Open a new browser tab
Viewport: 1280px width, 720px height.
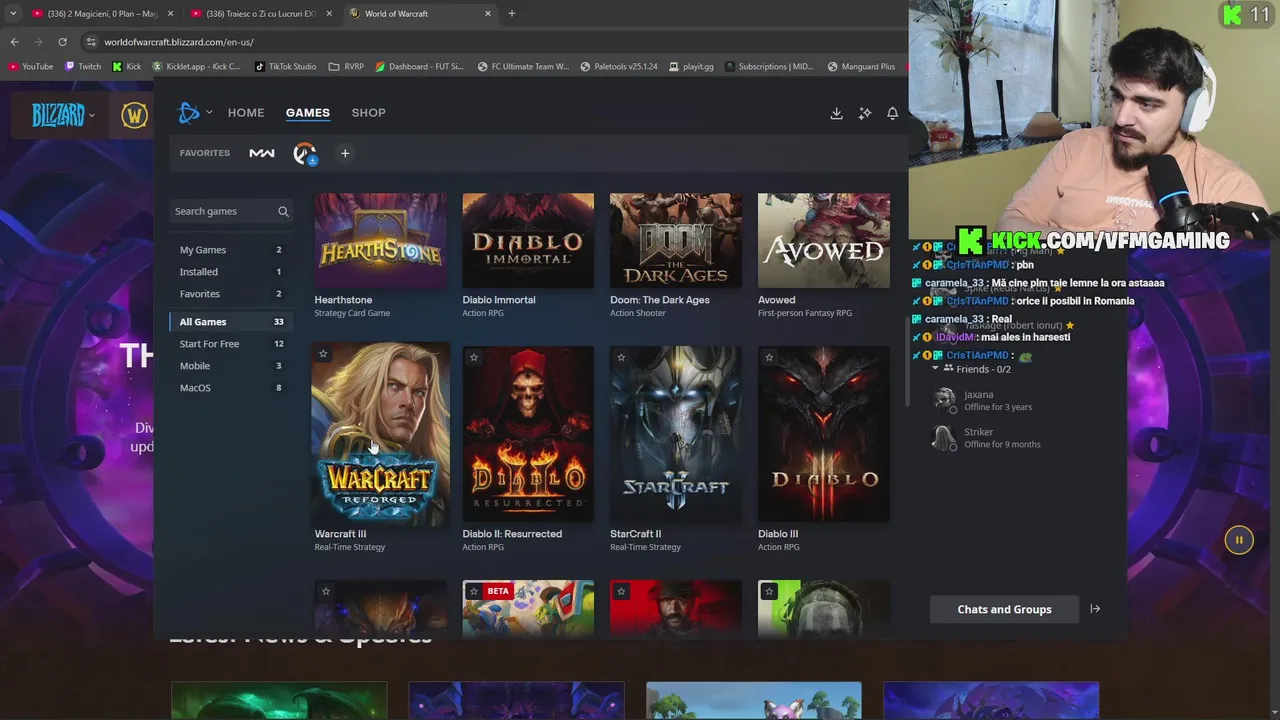click(511, 14)
